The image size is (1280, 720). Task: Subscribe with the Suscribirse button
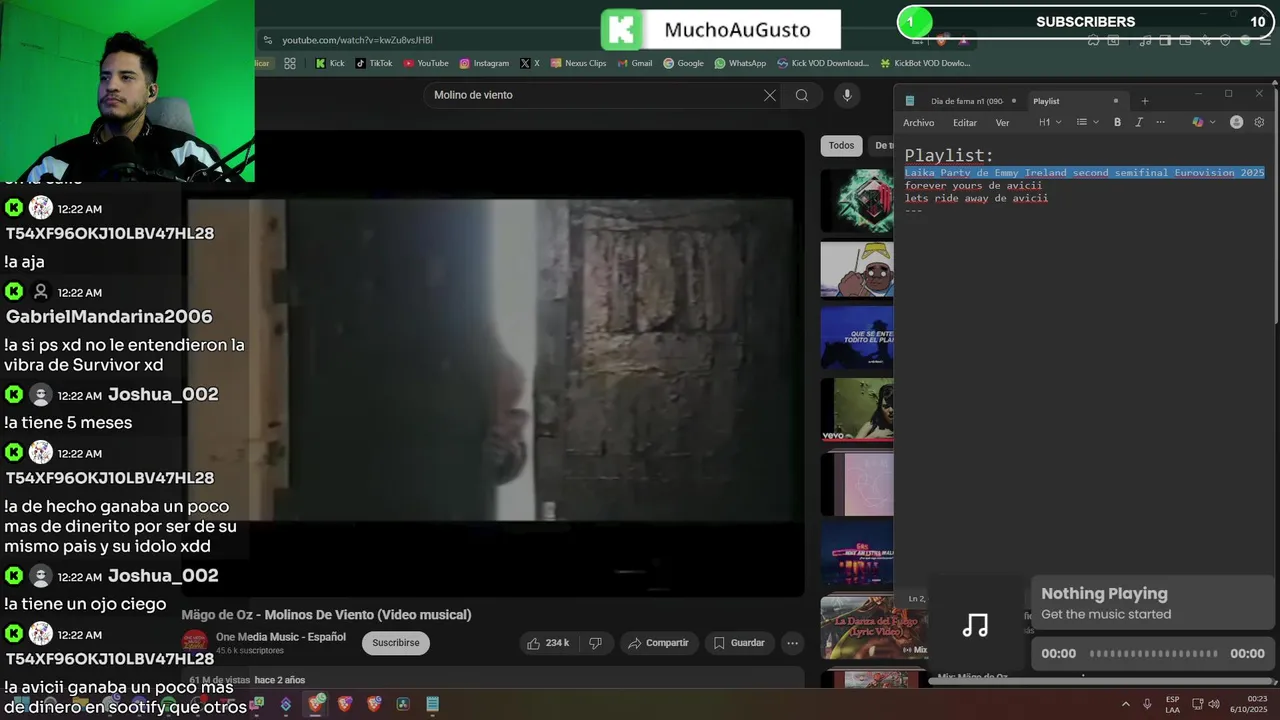(396, 643)
